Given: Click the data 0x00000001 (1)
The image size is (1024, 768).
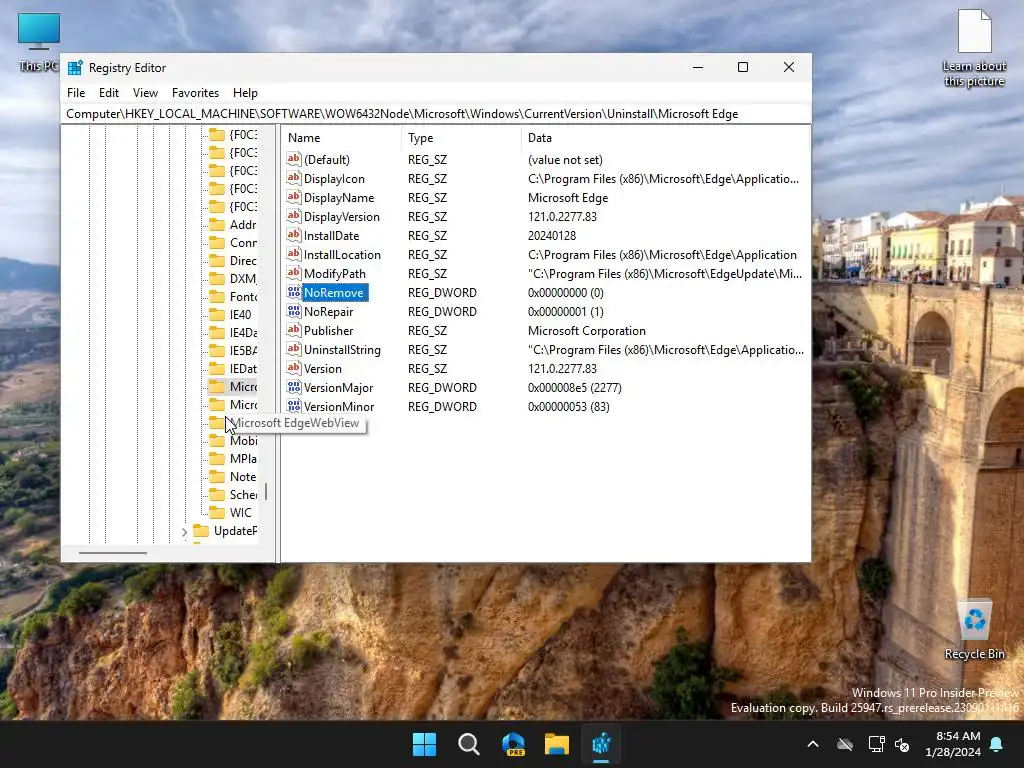Looking at the screenshot, I should (566, 312).
